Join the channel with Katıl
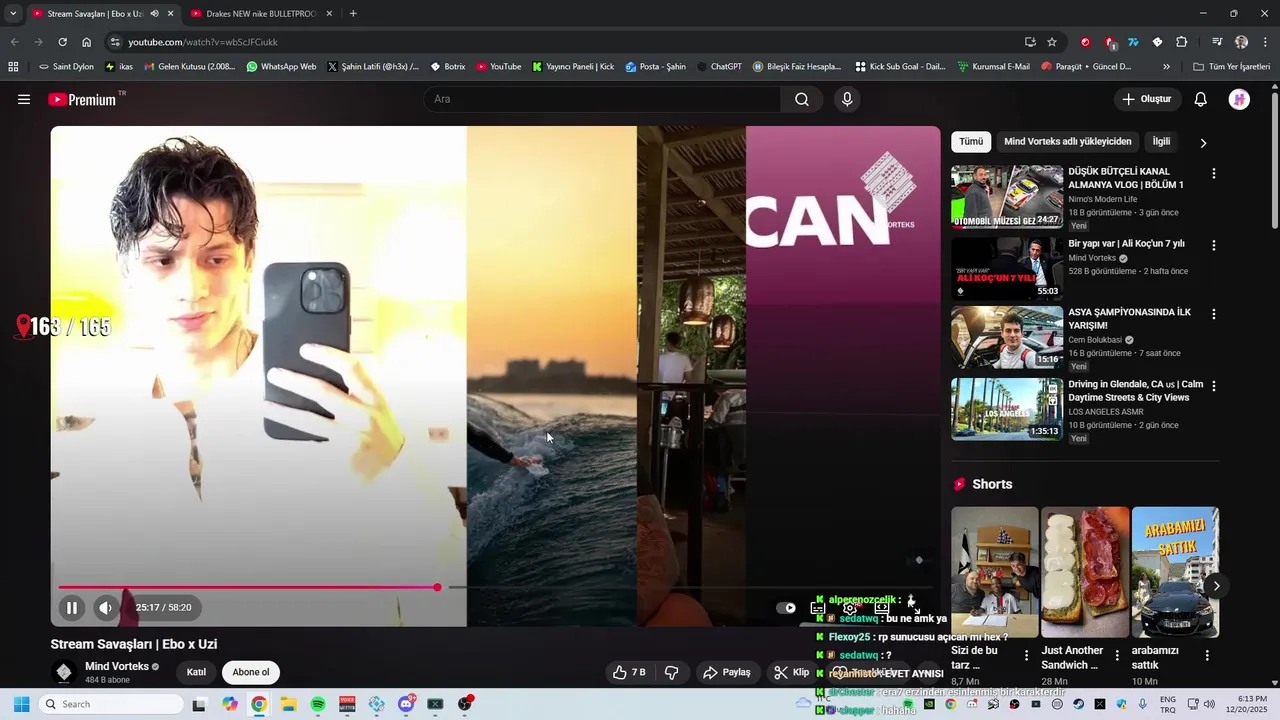This screenshot has width=1280, height=720. pyautogui.click(x=197, y=672)
